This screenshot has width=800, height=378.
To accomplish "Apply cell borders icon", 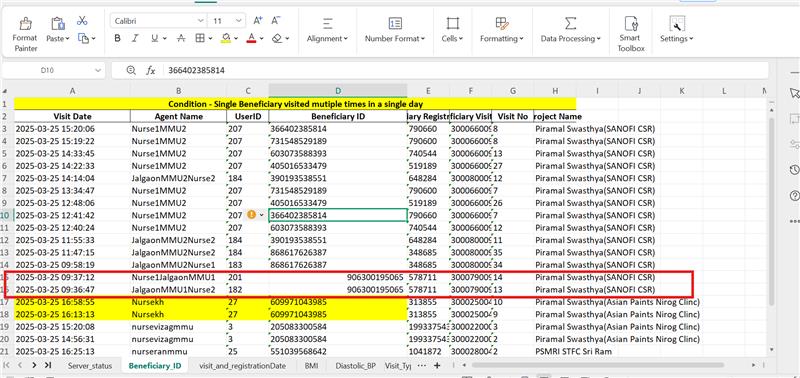I will click(x=200, y=38).
